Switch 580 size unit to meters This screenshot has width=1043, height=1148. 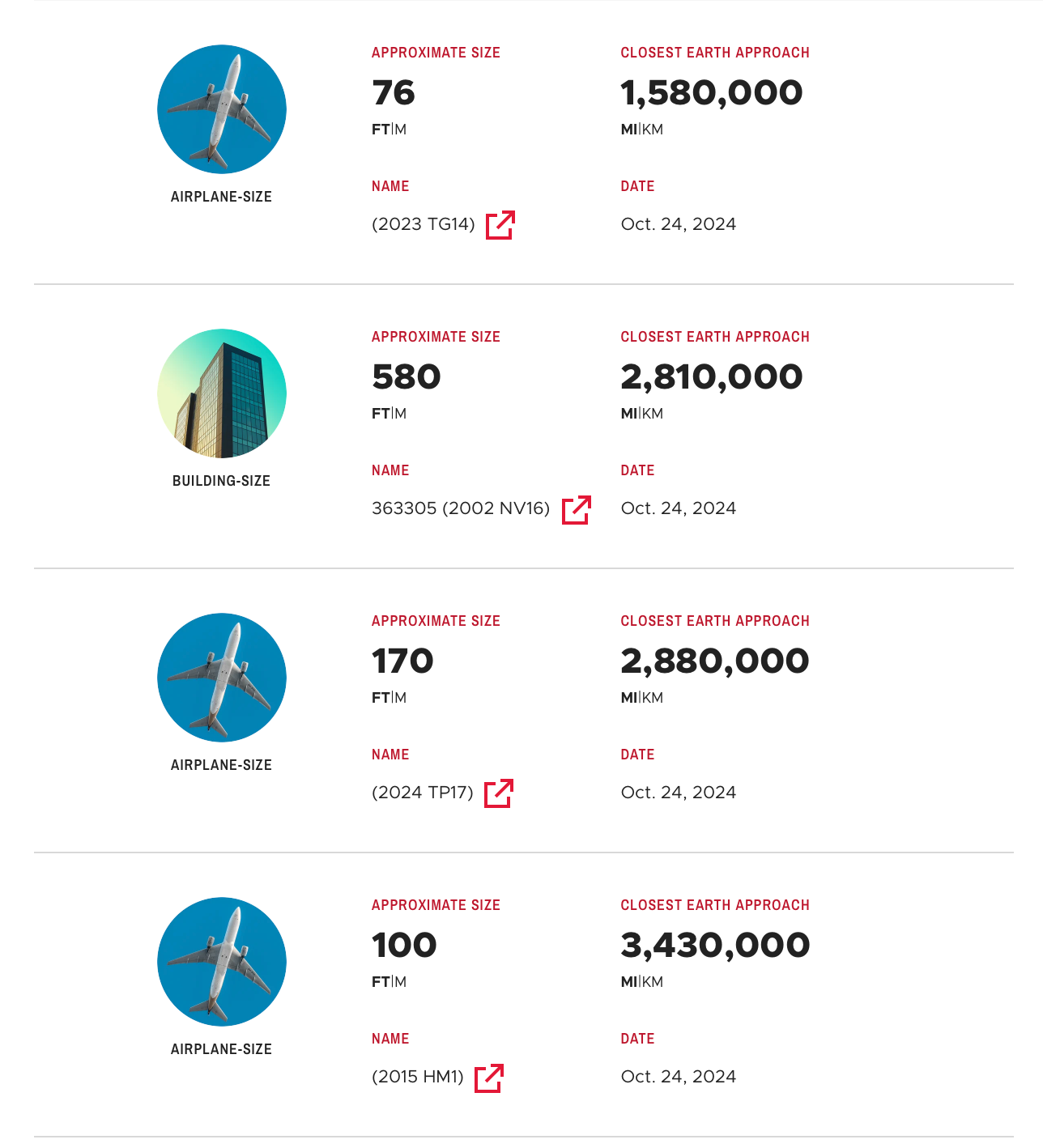coord(400,414)
